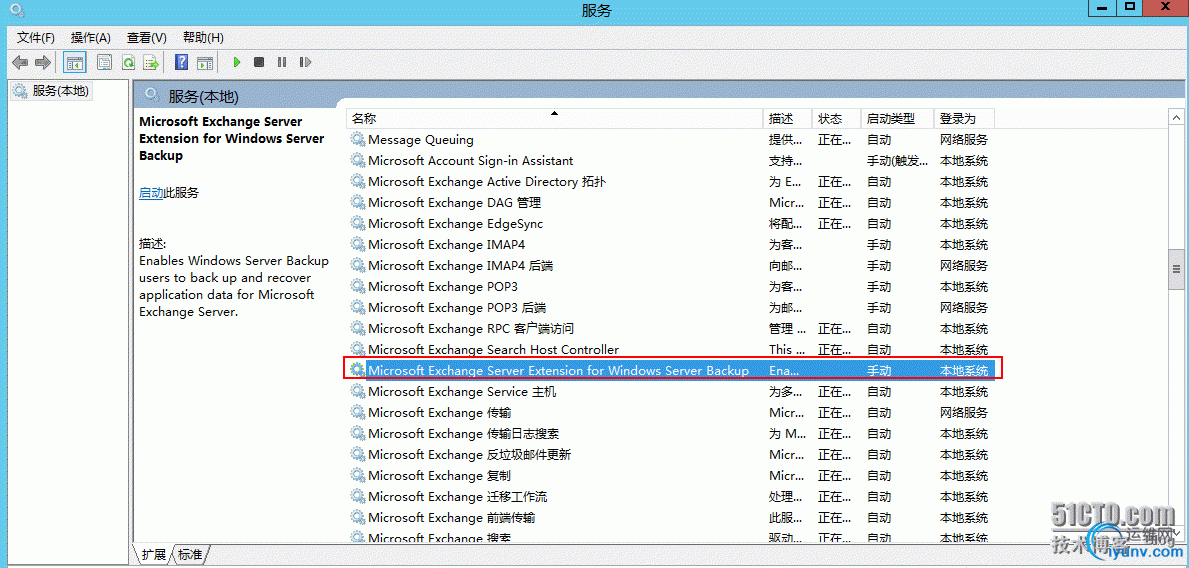Select 服务(本地) in the left tree
1189x568 pixels.
coord(60,91)
